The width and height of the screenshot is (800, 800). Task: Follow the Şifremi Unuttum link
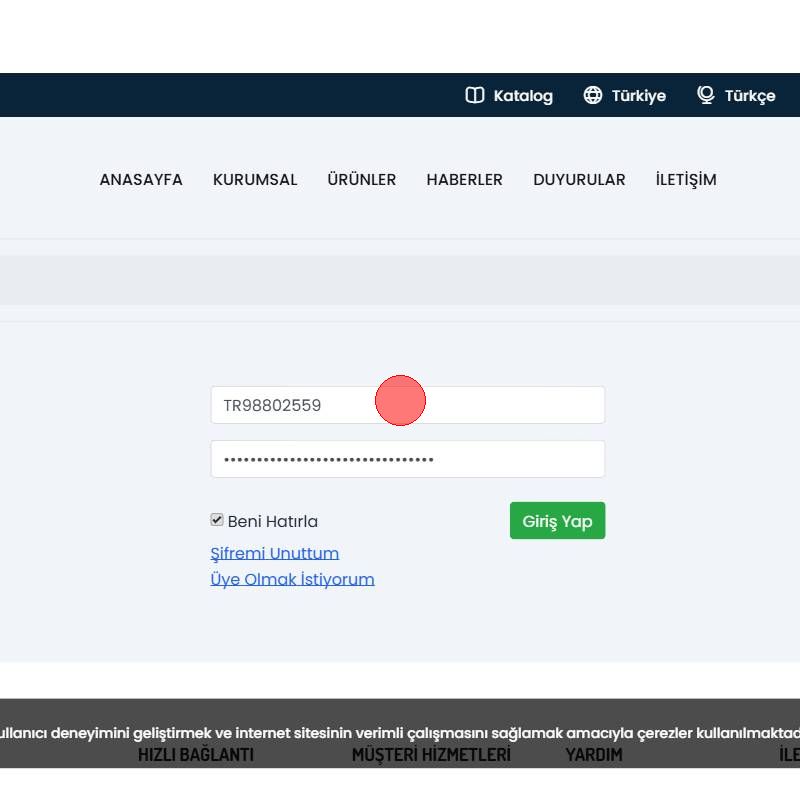(274, 553)
